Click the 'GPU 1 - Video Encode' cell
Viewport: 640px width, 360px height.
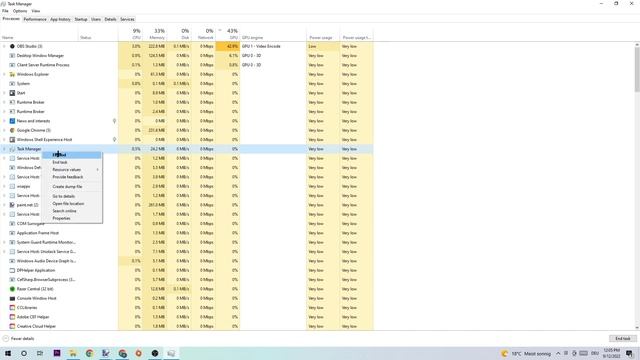(273, 46)
